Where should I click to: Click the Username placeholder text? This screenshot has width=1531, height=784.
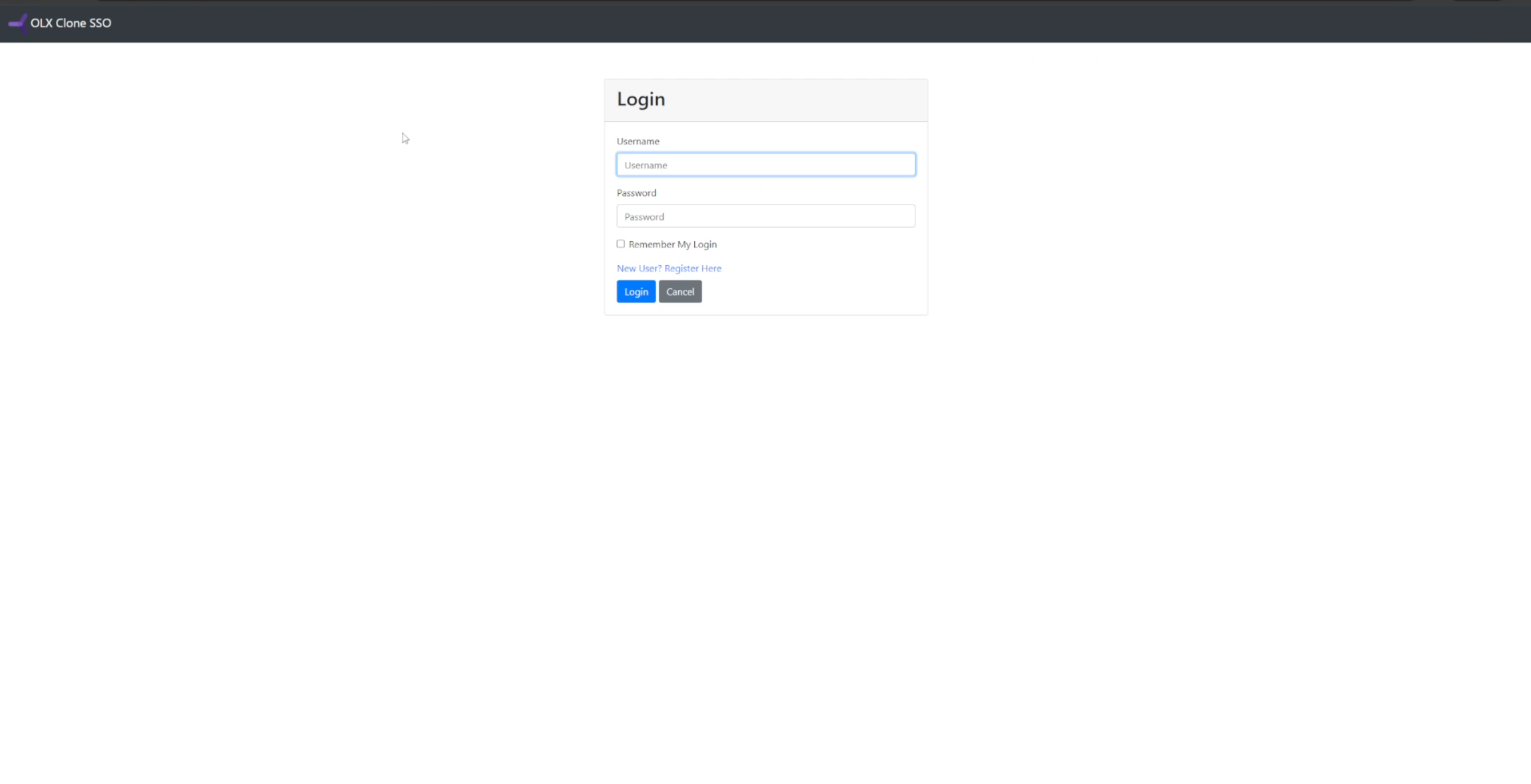646,165
